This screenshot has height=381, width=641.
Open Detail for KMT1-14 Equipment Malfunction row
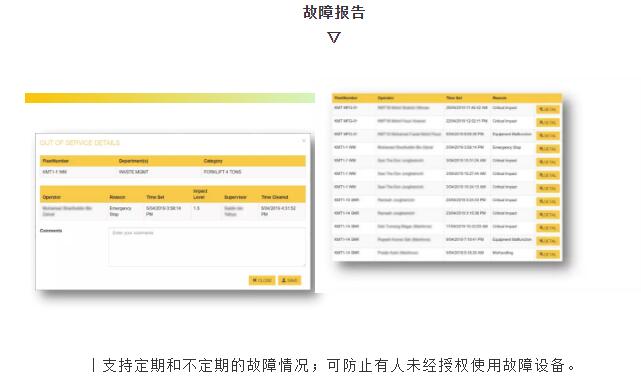pyautogui.click(x=547, y=241)
